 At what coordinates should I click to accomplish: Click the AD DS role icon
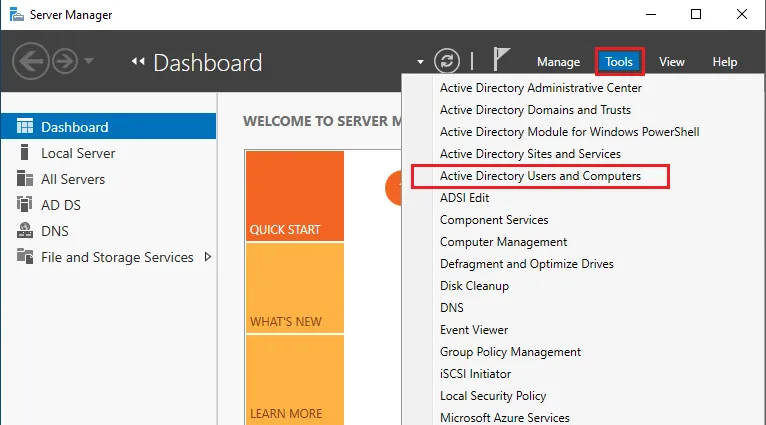(24, 204)
